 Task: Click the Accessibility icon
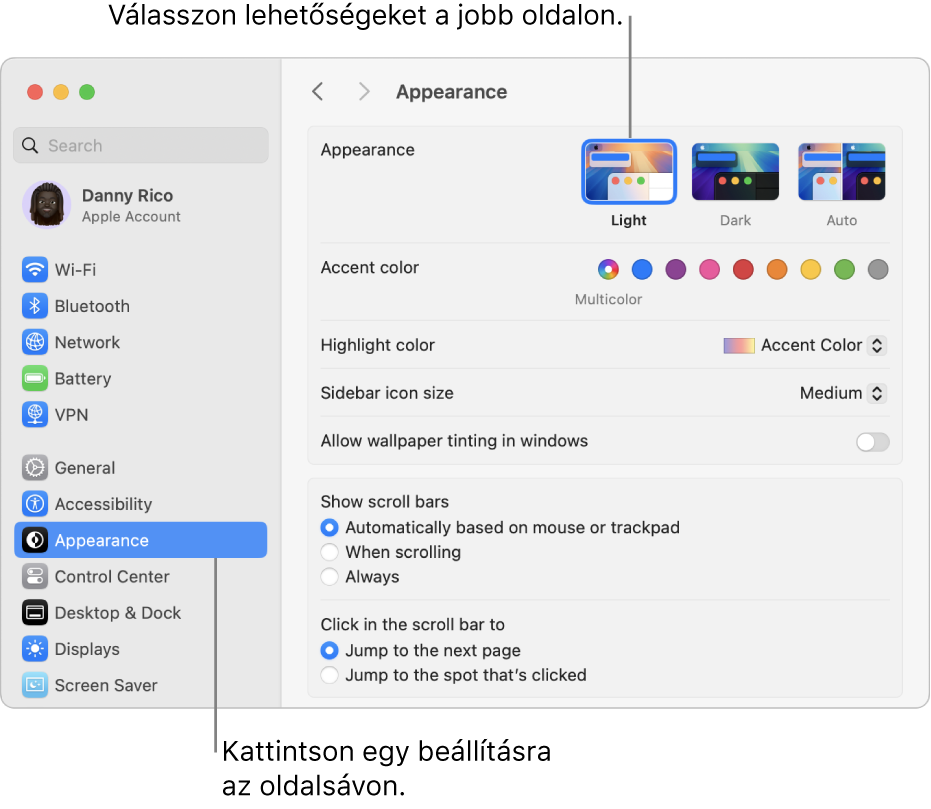35,504
